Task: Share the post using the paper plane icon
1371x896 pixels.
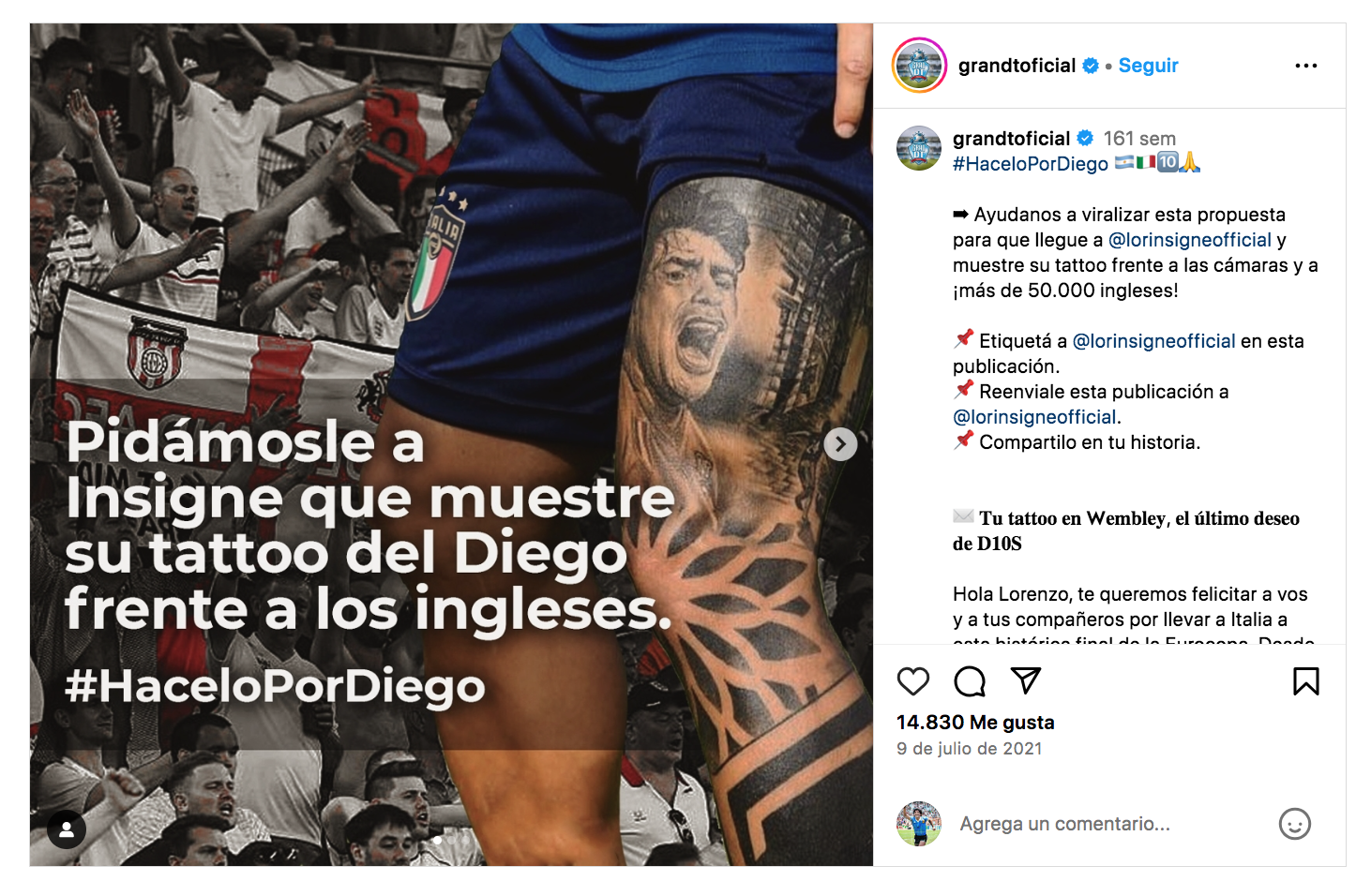Action: tap(1026, 680)
